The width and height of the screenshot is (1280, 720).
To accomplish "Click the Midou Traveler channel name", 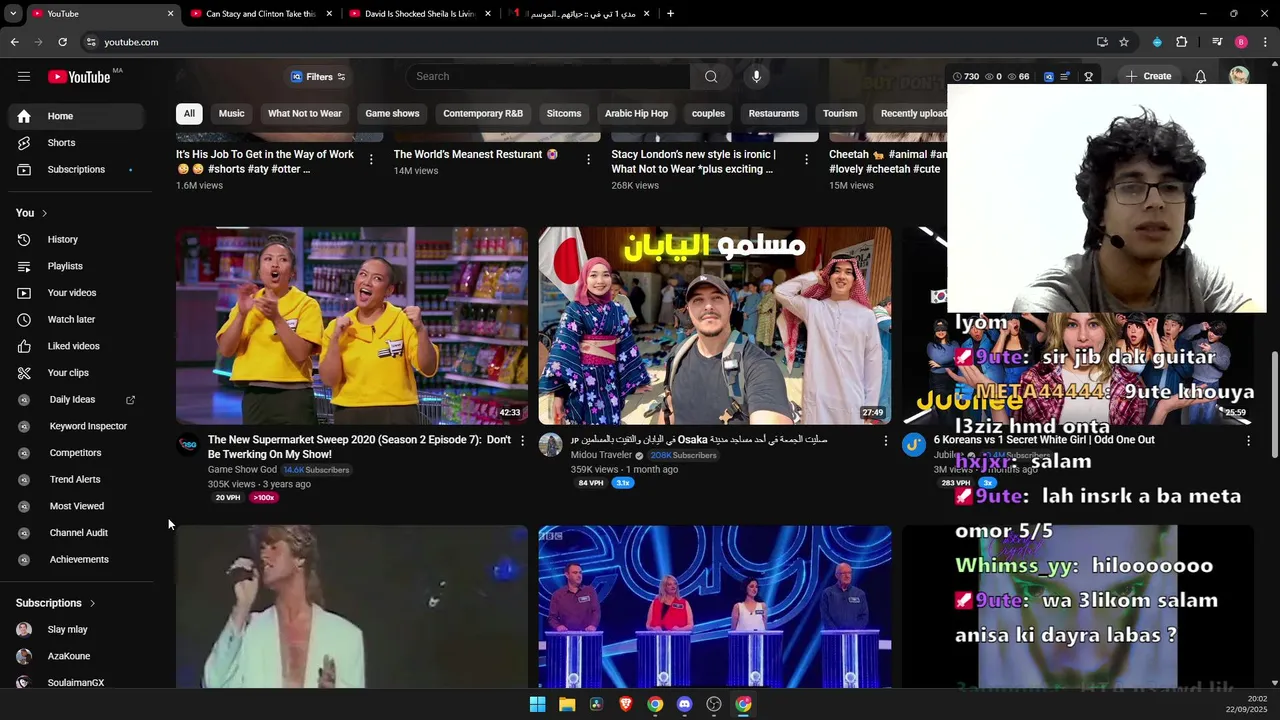I will click(601, 455).
